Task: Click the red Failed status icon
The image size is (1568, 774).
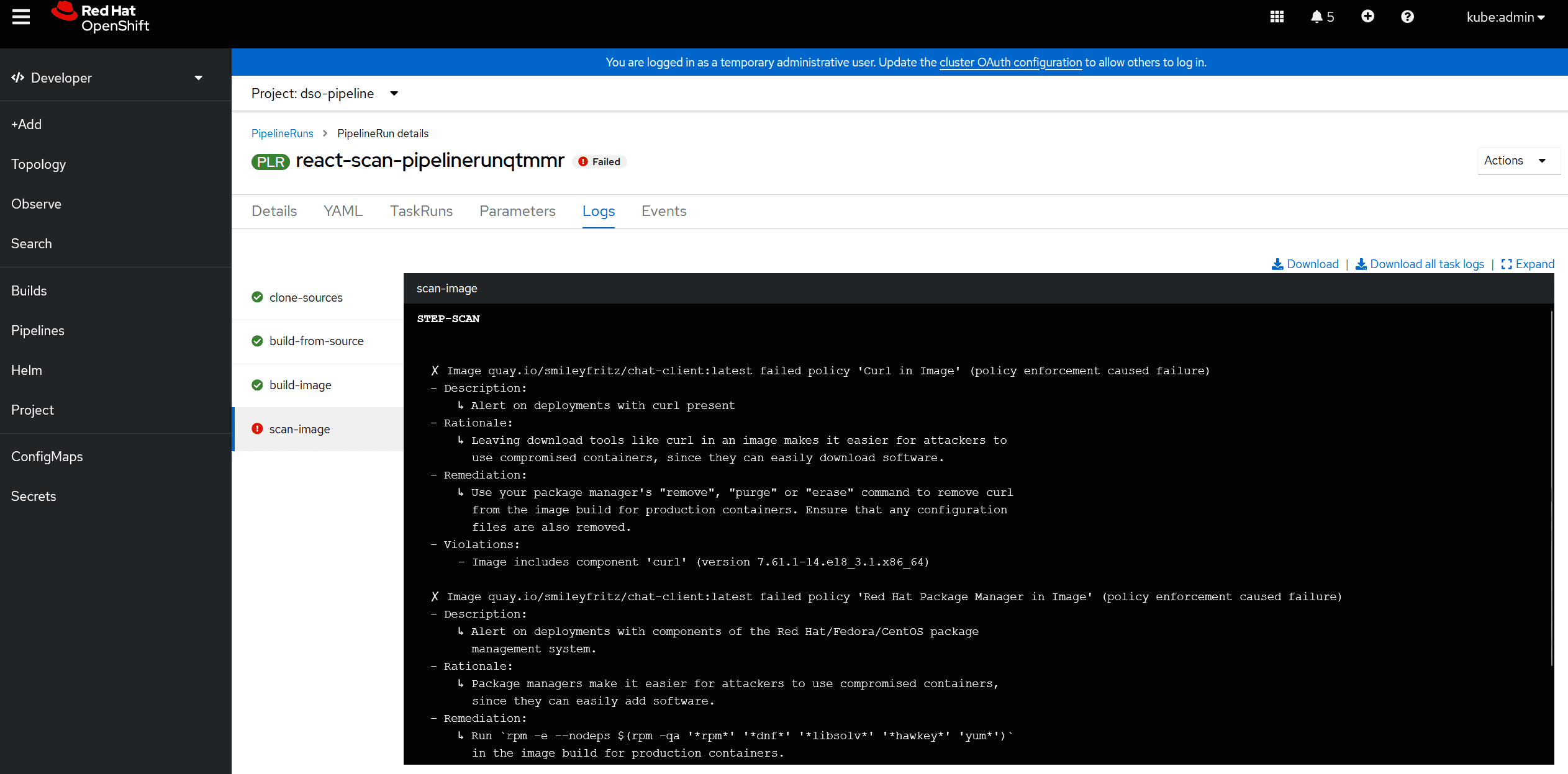Action: pos(583,162)
